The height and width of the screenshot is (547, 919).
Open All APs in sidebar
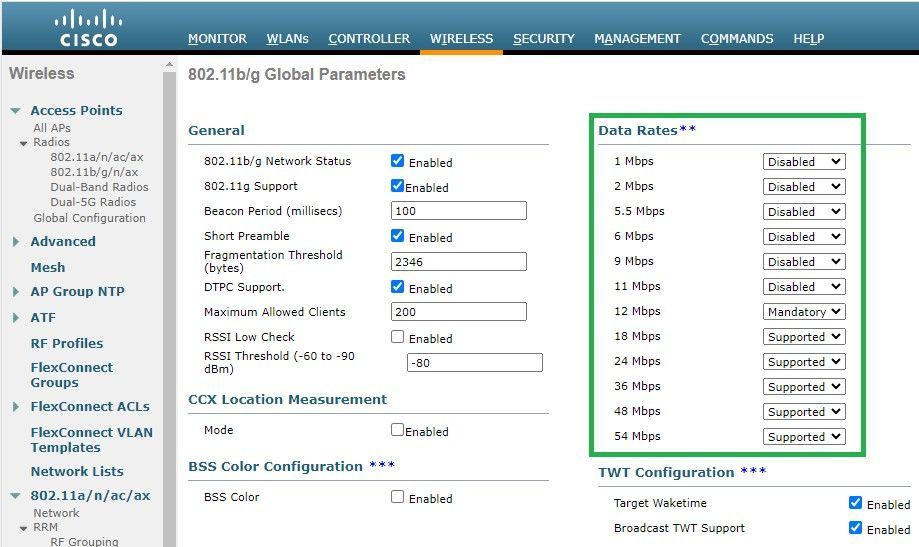click(52, 128)
